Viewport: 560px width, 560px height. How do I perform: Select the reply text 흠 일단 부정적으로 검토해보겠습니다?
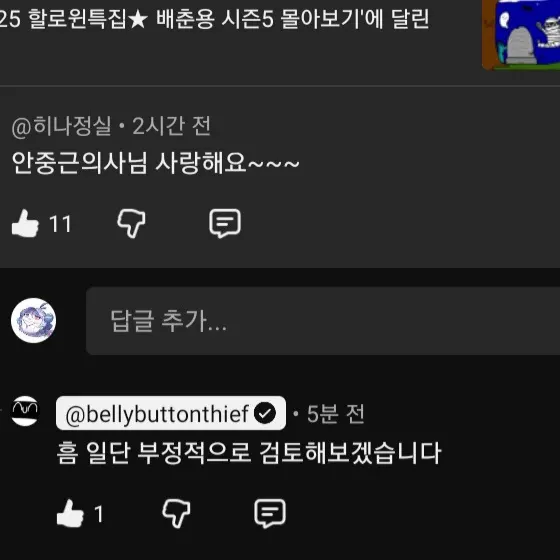point(249,453)
